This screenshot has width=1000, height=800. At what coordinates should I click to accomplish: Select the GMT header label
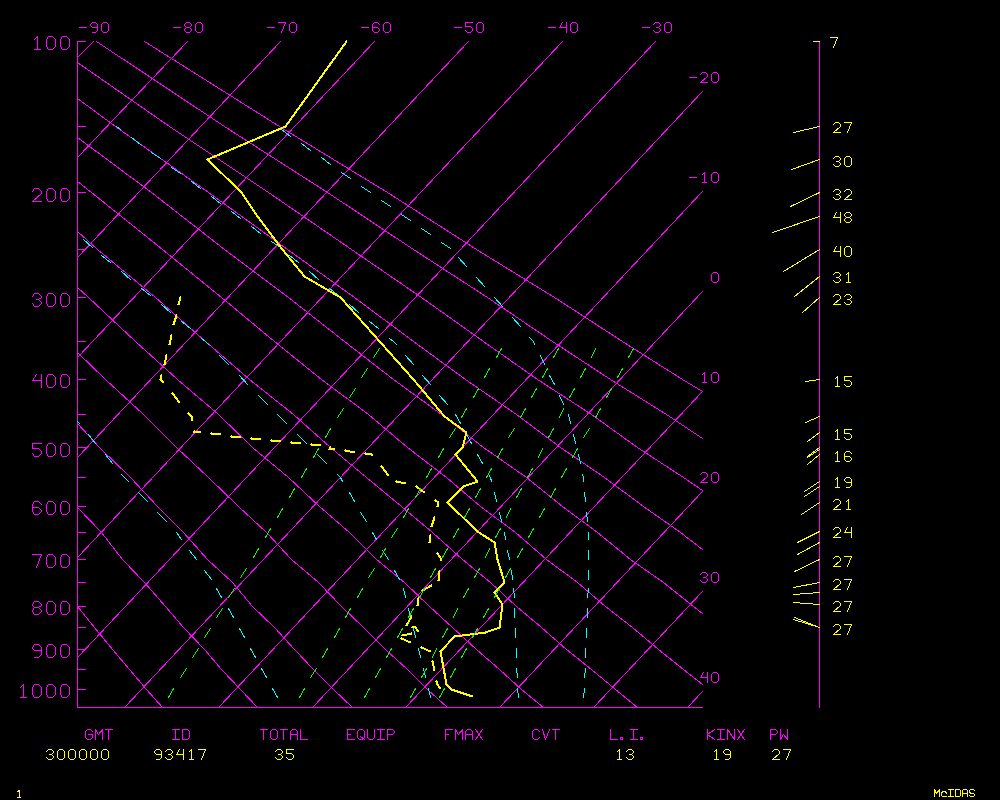[x=98, y=735]
